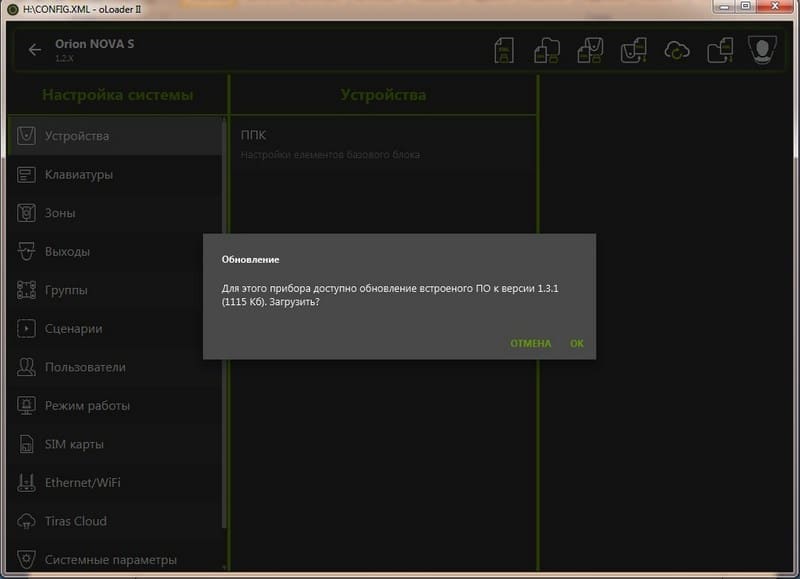Open the Клавиатуры menu entry label
Screen dimensions: 800x579
(79, 174)
